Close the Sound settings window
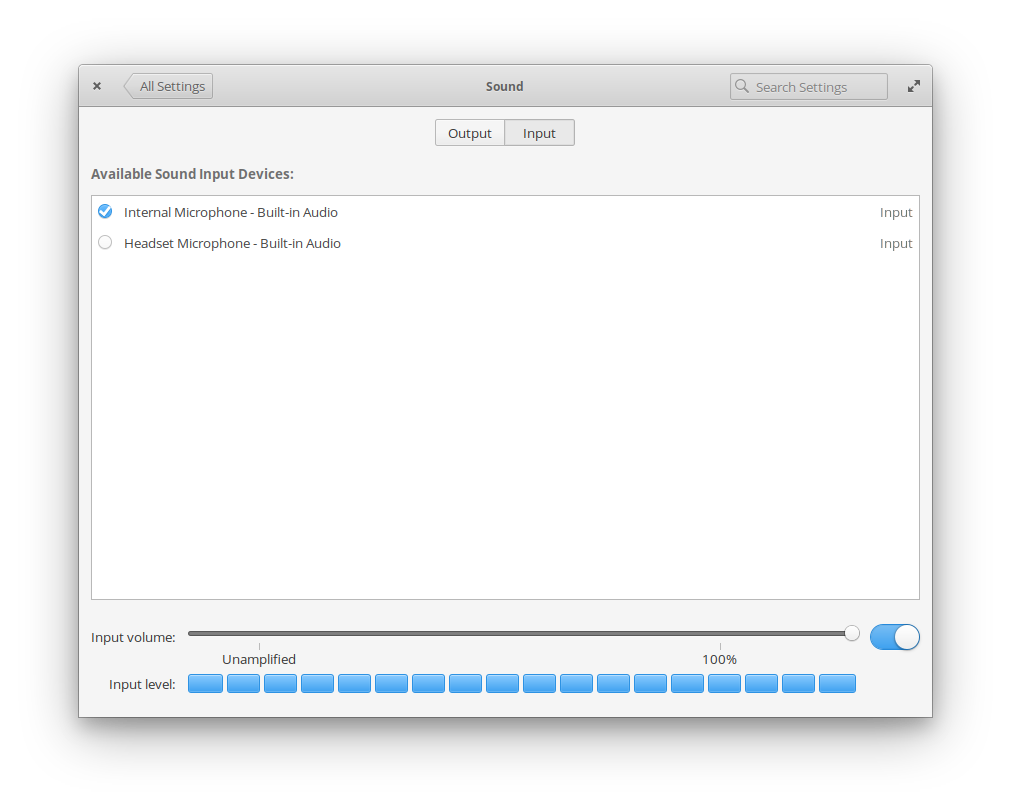The image size is (1011, 810). pos(97,86)
